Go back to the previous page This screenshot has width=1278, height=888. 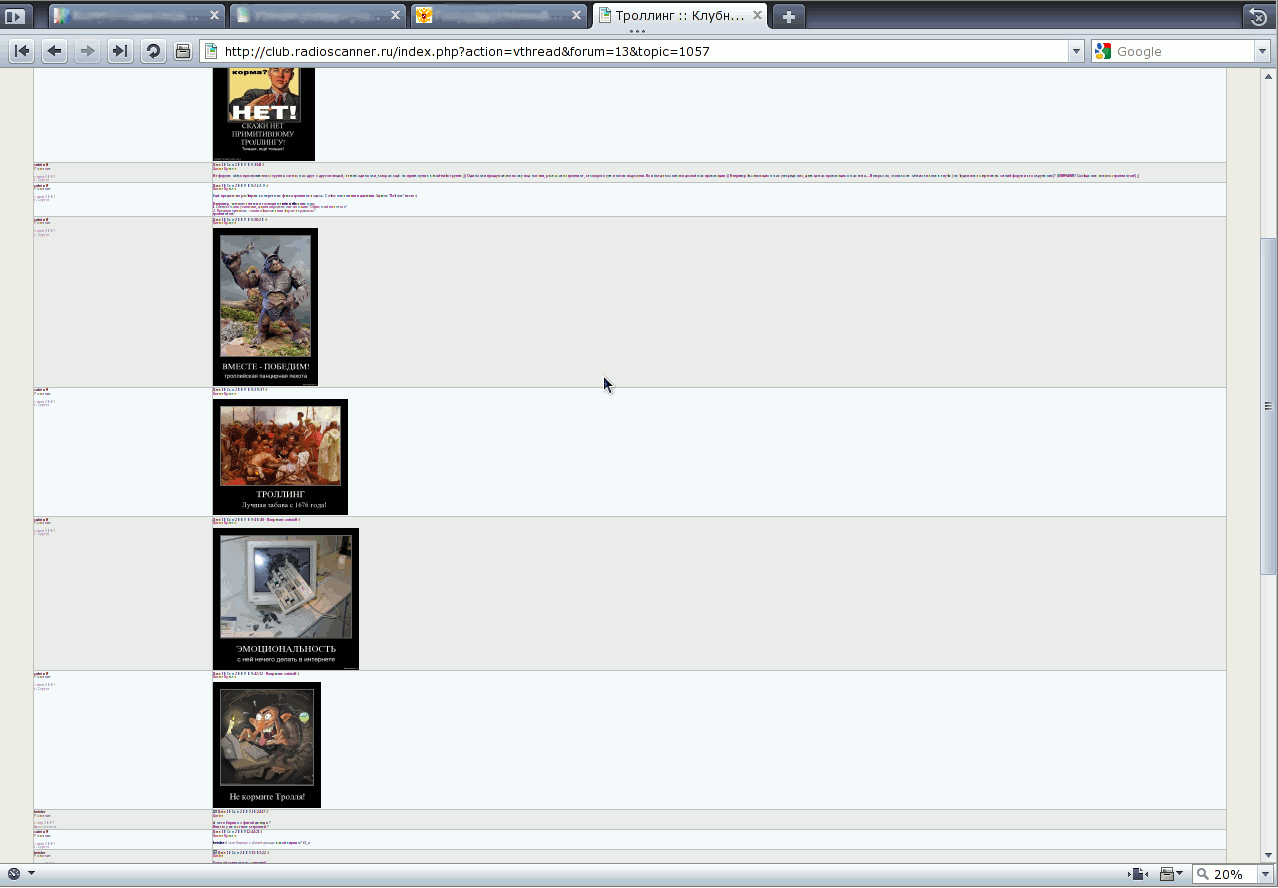pyautogui.click(x=55, y=51)
